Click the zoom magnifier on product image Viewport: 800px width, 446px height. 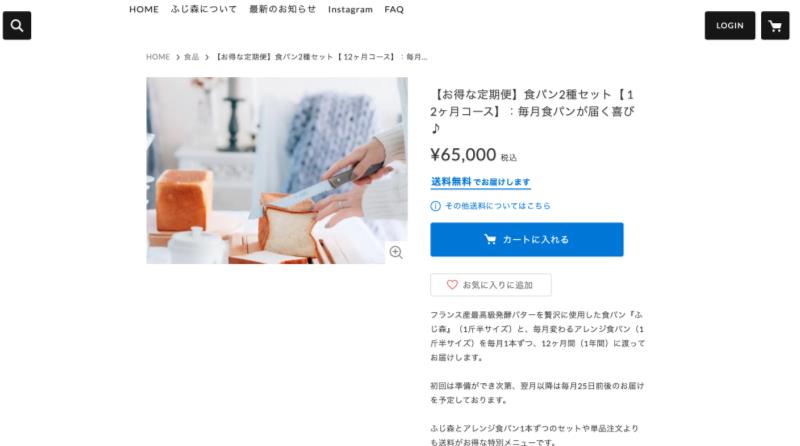pos(396,252)
